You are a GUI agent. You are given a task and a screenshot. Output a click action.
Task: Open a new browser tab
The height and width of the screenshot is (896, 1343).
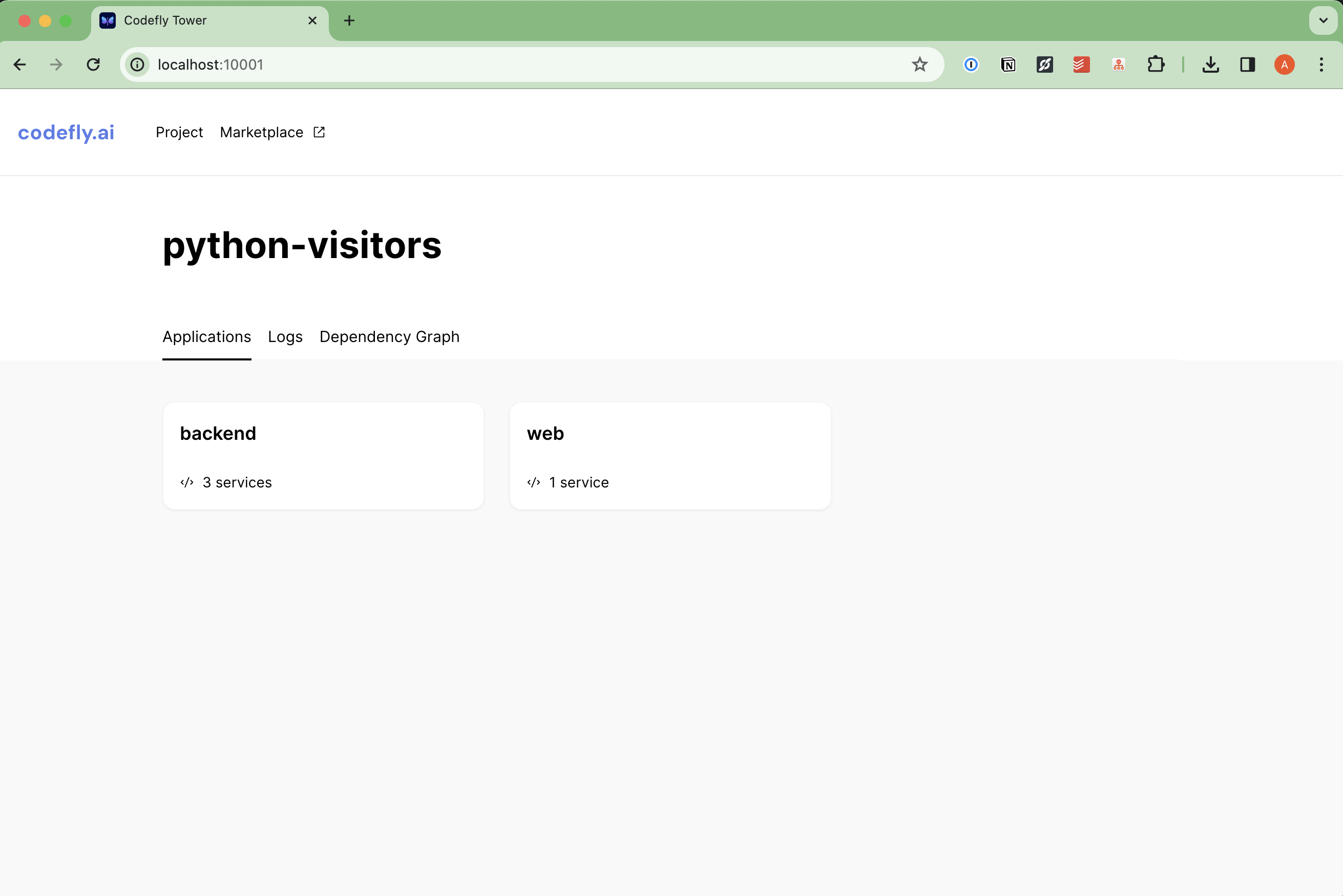(x=349, y=20)
